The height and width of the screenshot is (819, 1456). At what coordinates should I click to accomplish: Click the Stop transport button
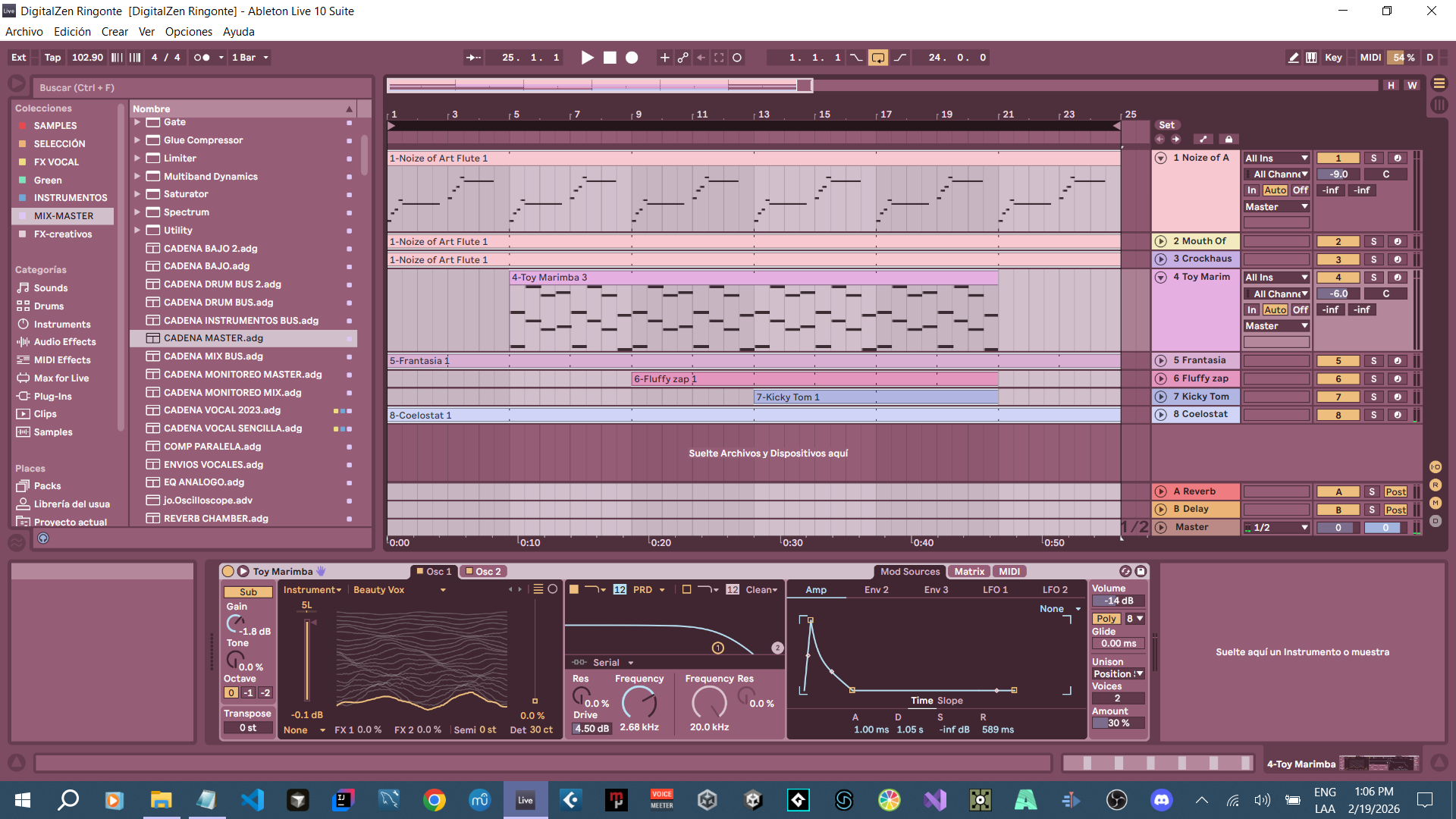(x=610, y=58)
